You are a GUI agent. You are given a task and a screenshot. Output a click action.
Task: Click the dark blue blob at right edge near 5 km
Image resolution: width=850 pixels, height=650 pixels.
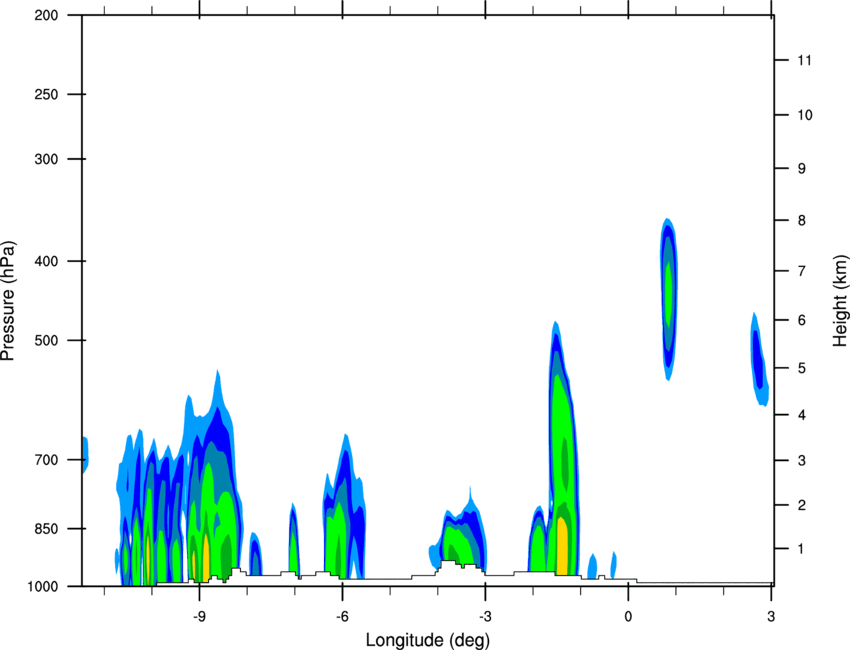point(759,360)
